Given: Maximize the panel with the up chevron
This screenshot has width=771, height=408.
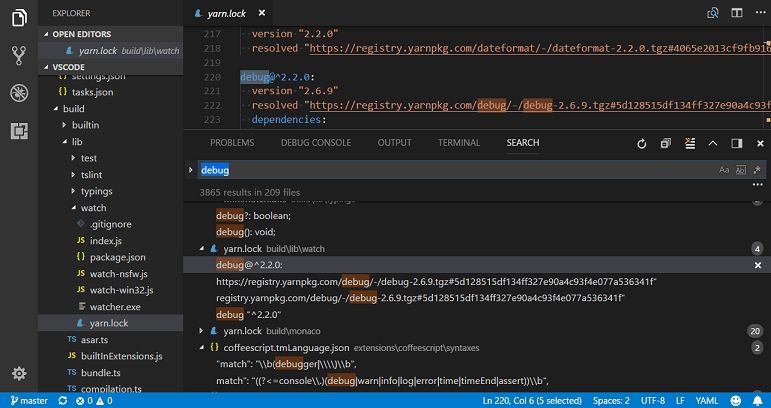Looking at the screenshot, I should (x=712, y=144).
